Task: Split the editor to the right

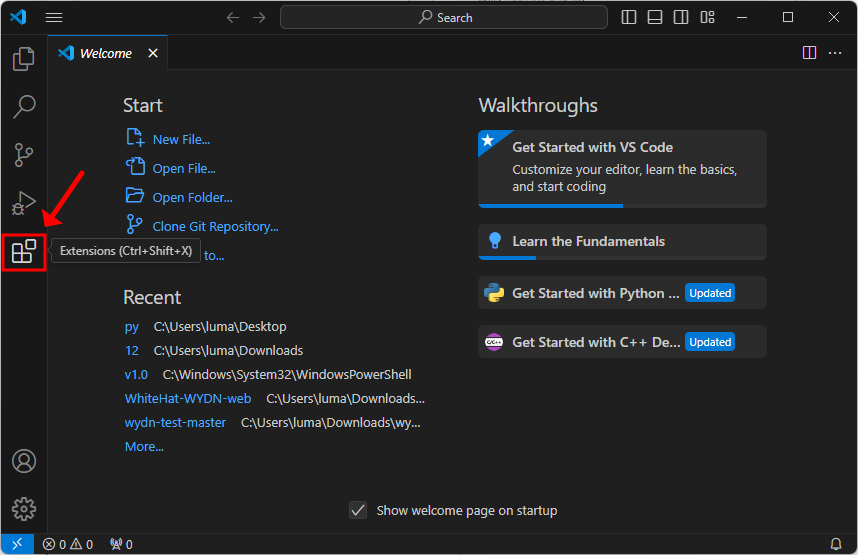Action: (x=809, y=53)
